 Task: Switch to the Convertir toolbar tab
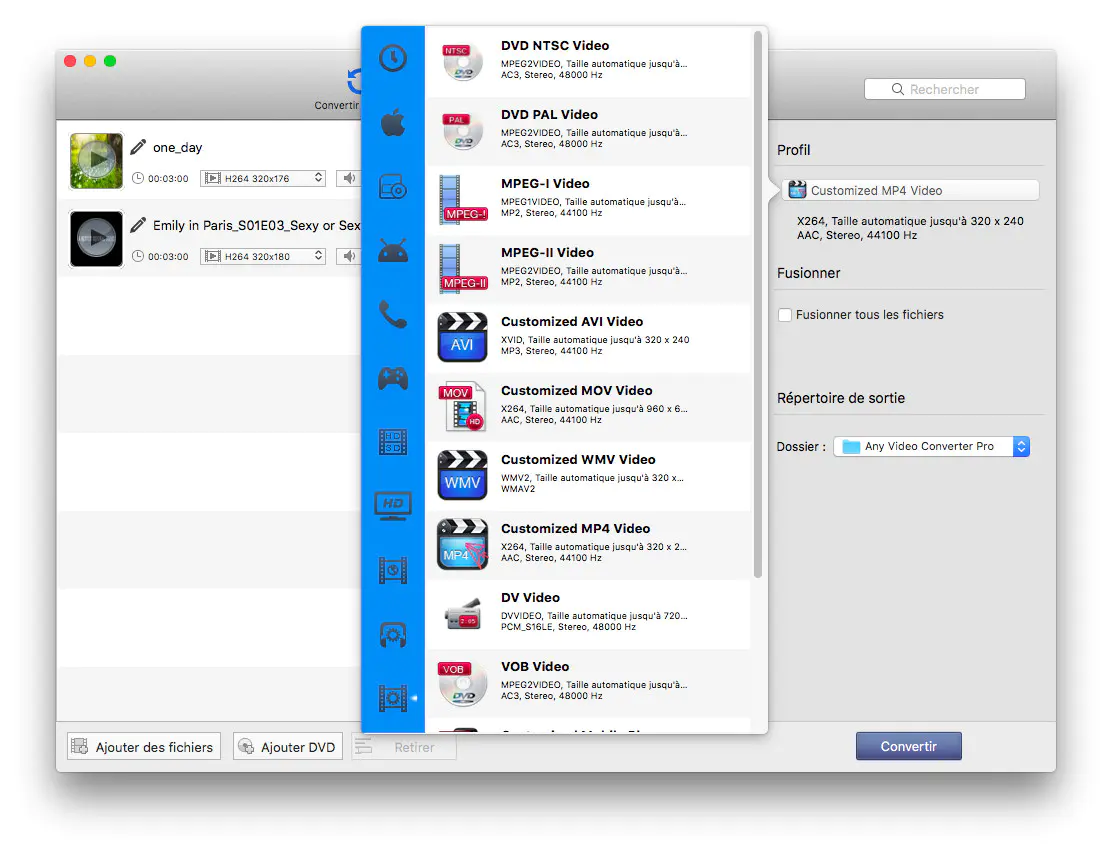point(338,89)
